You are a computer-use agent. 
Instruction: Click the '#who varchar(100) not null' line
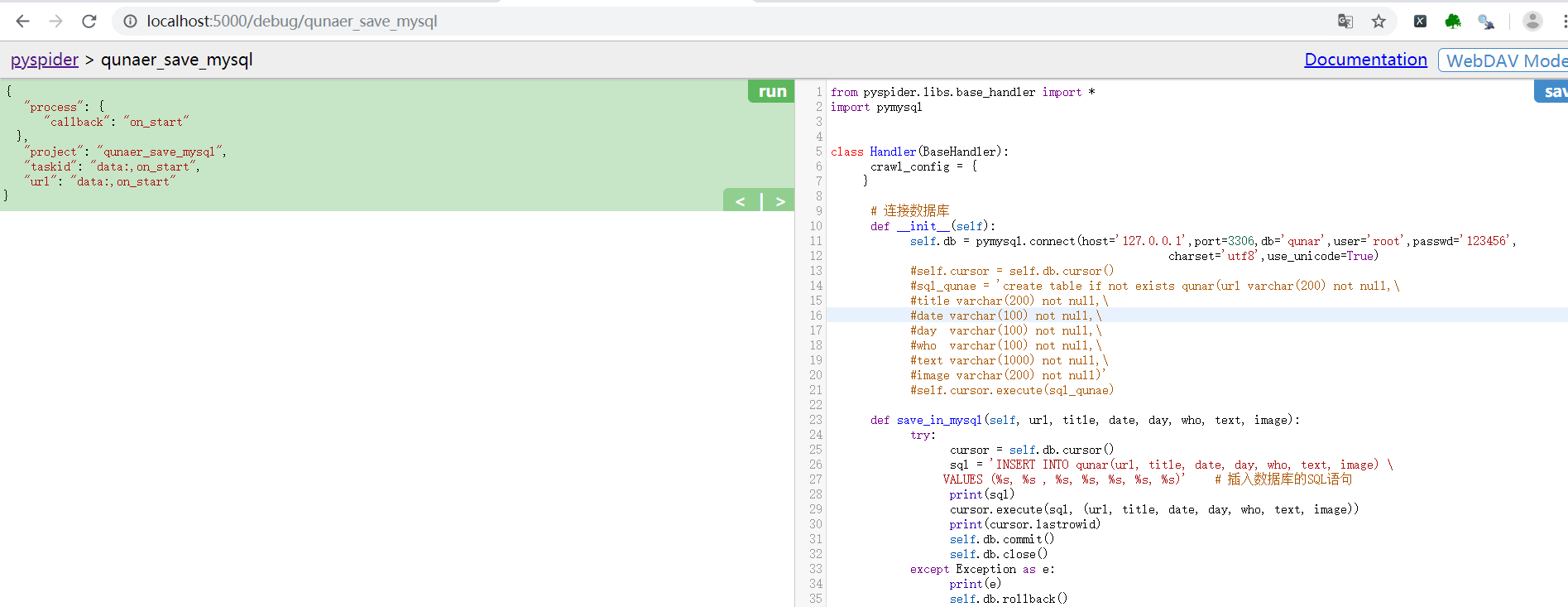coord(1006,345)
